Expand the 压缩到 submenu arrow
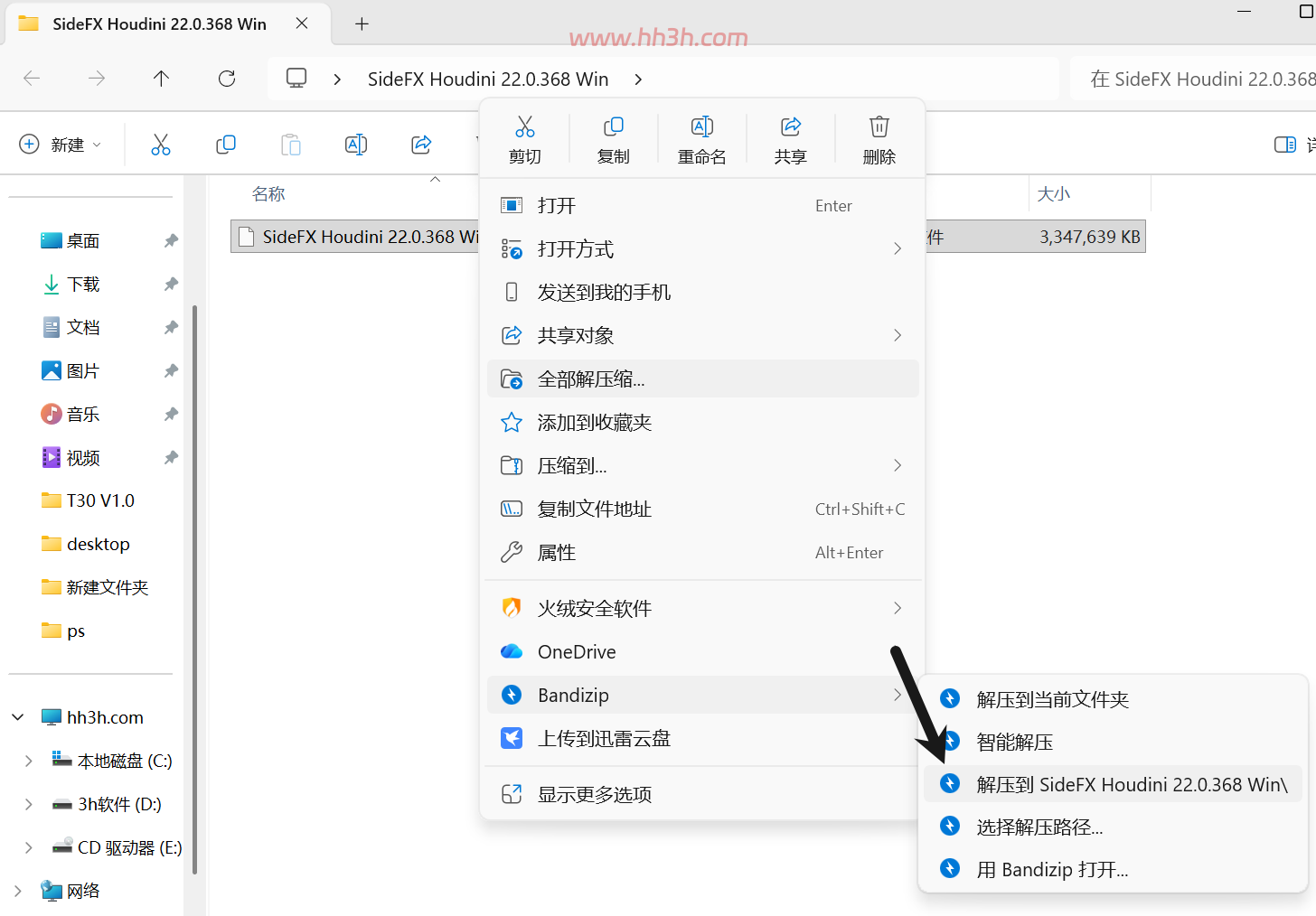 click(x=898, y=465)
